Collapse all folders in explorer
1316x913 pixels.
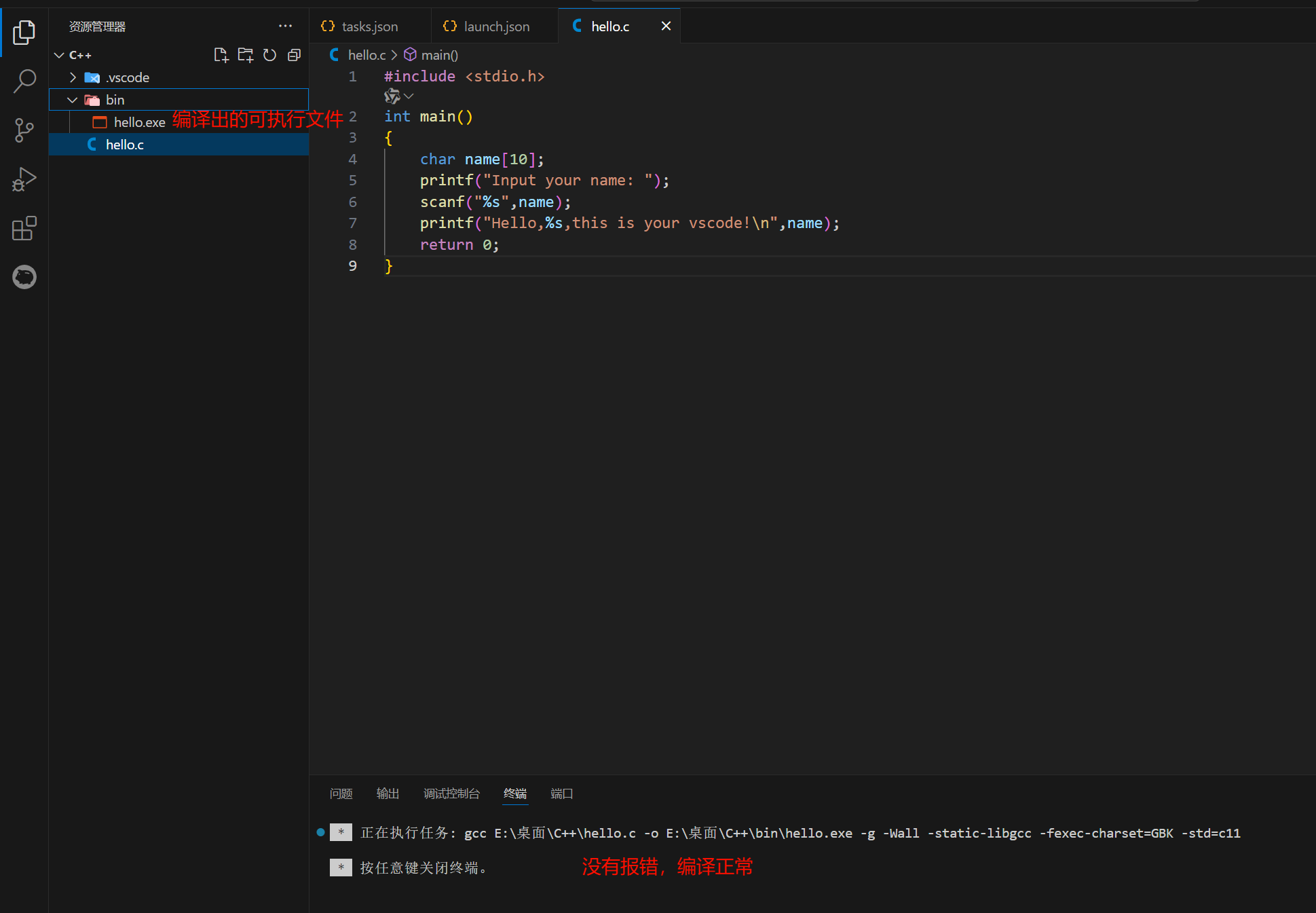(294, 55)
